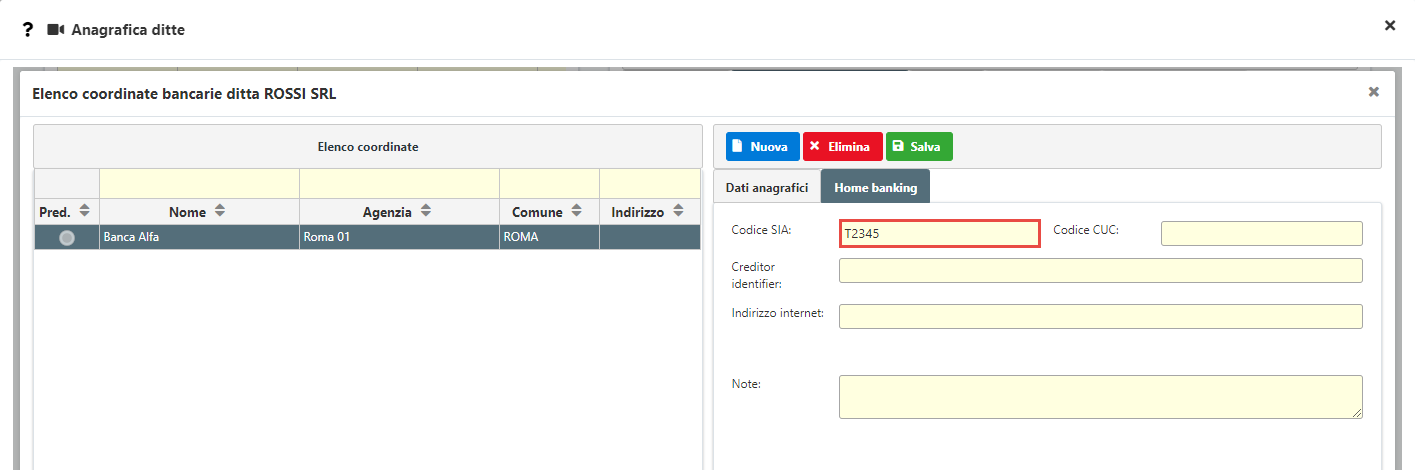Switch to the Dati anagrafici tab
This screenshot has height=470, width=1415.
[x=767, y=187]
